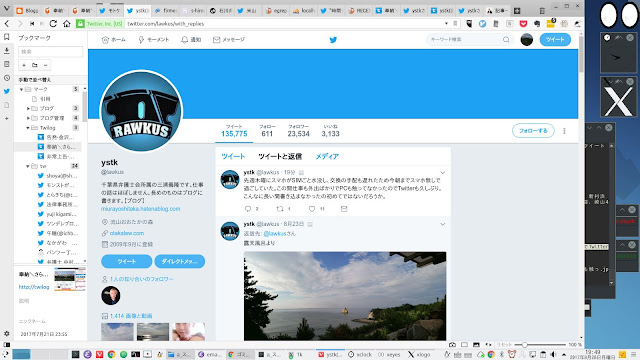
Task: Click the green site security lock badge
Action: 80,24
